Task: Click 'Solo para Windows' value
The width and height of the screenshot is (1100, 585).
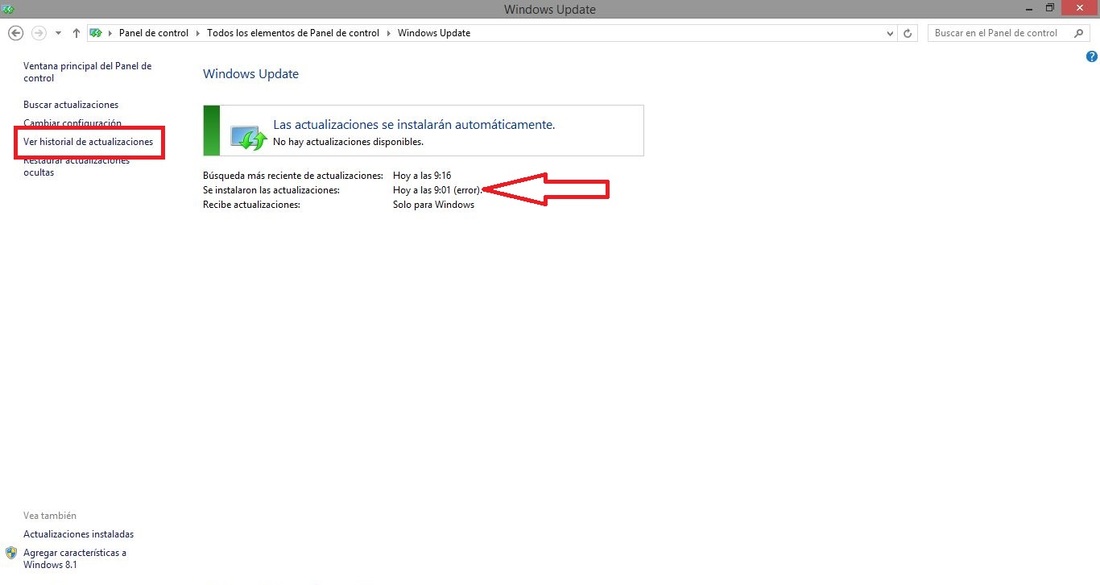Action: click(x=434, y=205)
